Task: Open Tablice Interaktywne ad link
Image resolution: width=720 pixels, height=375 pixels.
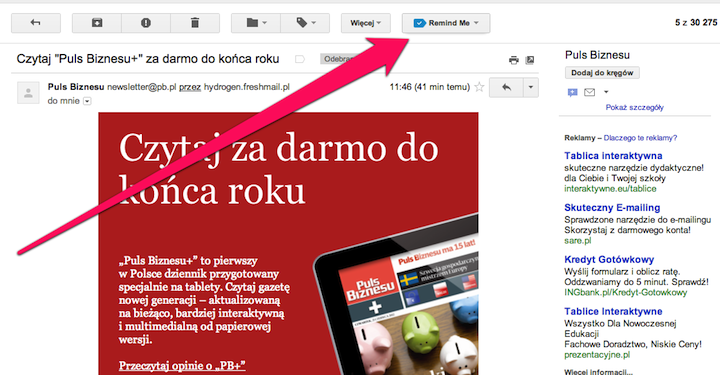Action: (x=613, y=311)
